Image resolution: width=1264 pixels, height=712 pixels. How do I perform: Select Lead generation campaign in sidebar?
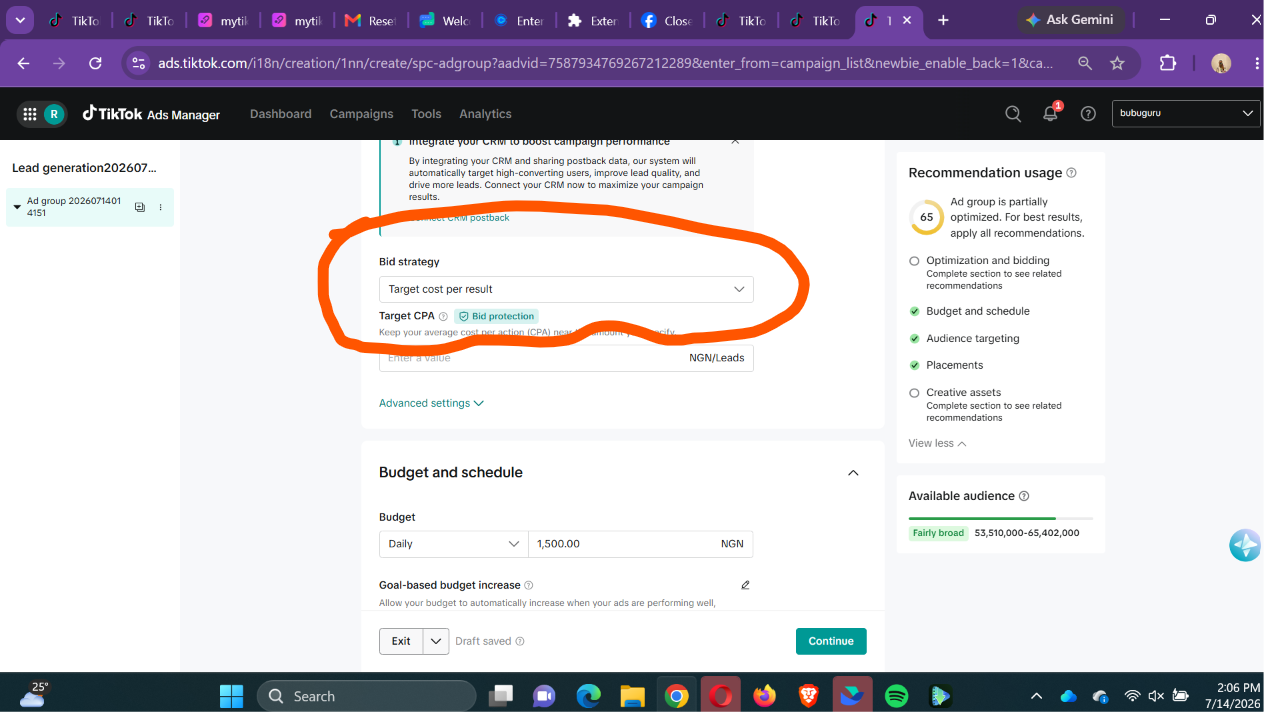84,168
